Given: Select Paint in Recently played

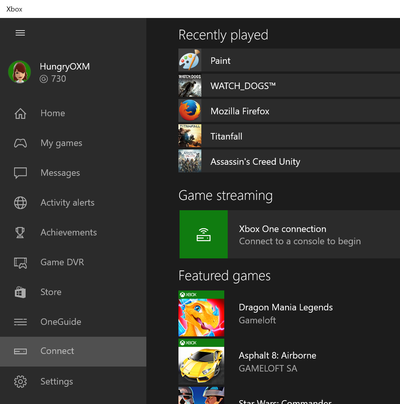Looking at the screenshot, I should [289, 60].
